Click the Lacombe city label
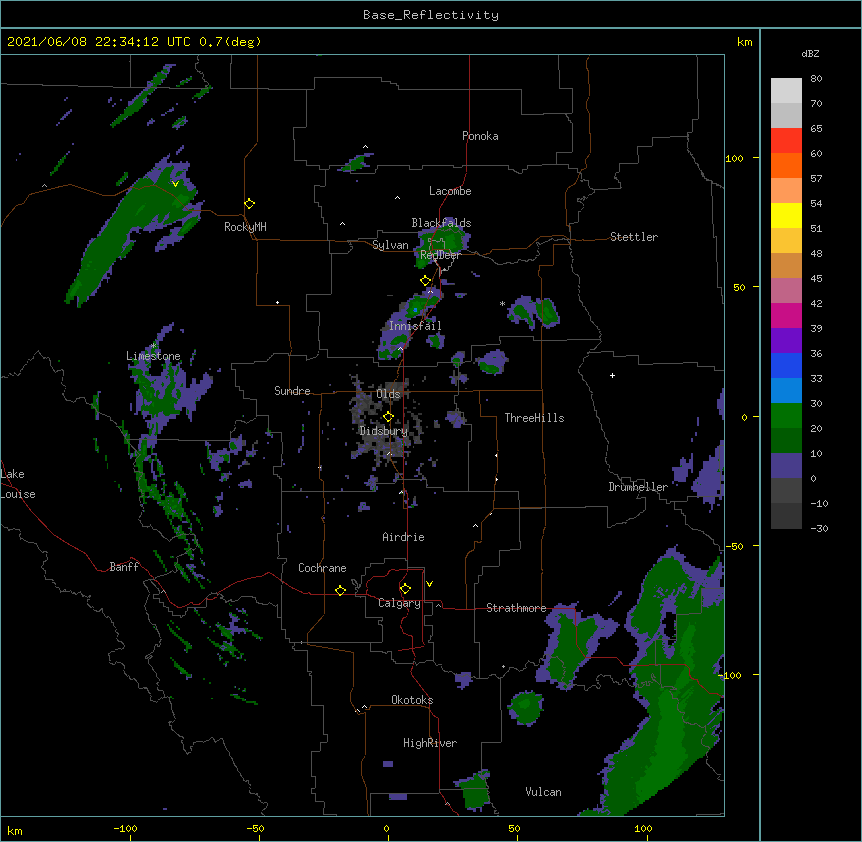Image resolution: width=862 pixels, height=842 pixels. coord(450,191)
